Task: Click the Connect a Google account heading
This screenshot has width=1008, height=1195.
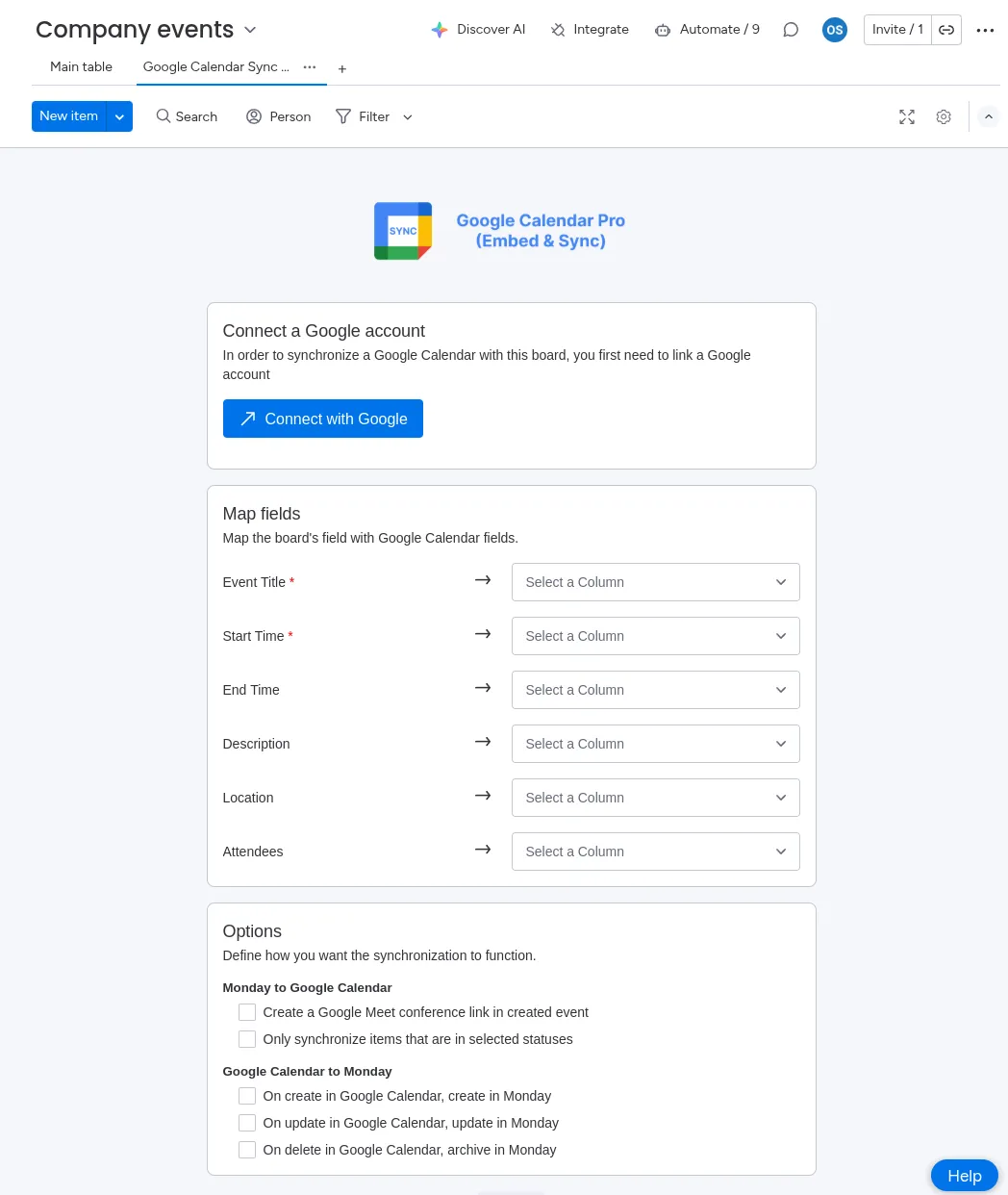Action: click(324, 331)
